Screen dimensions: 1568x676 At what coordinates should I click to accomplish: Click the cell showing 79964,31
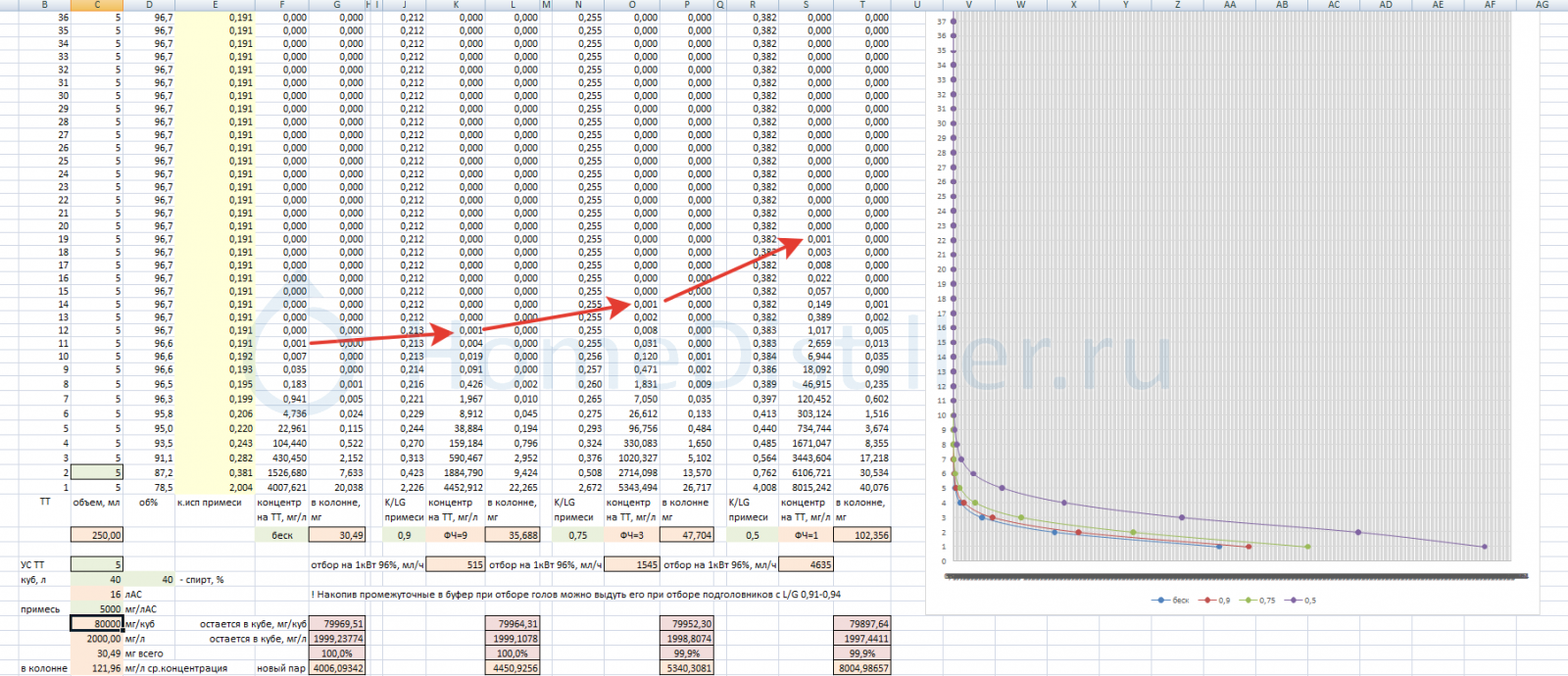(513, 623)
